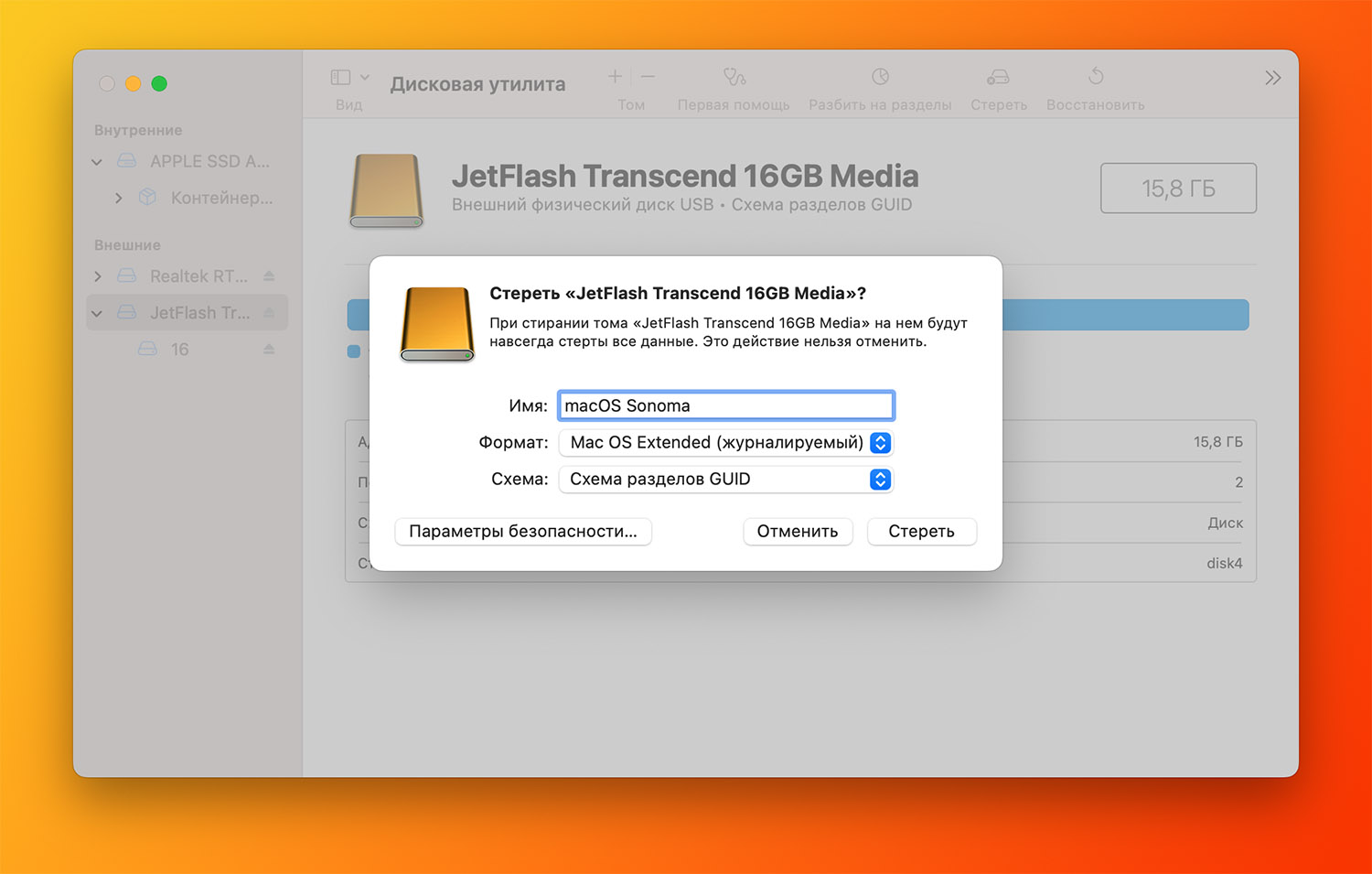Click the Erase drive toolbar icon

(x=998, y=77)
